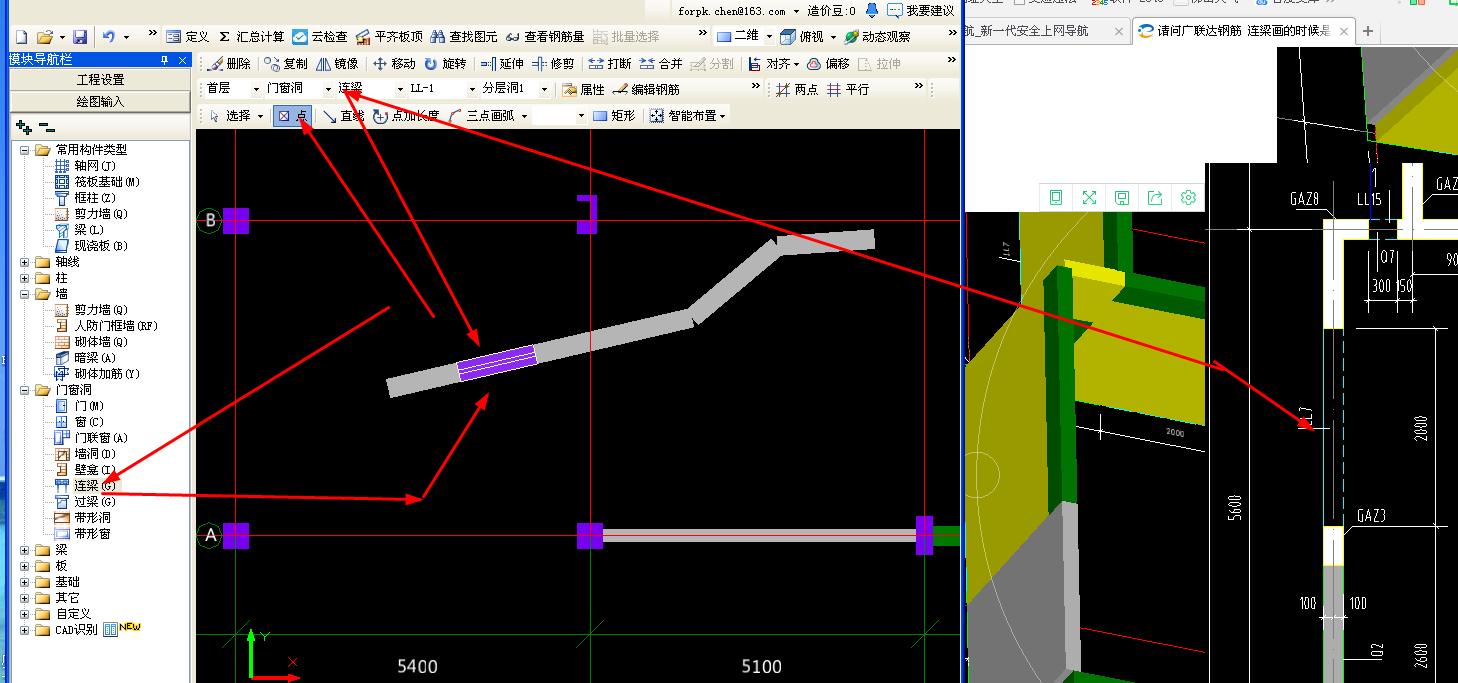Click 平齐板顶 align slab top

(389, 37)
